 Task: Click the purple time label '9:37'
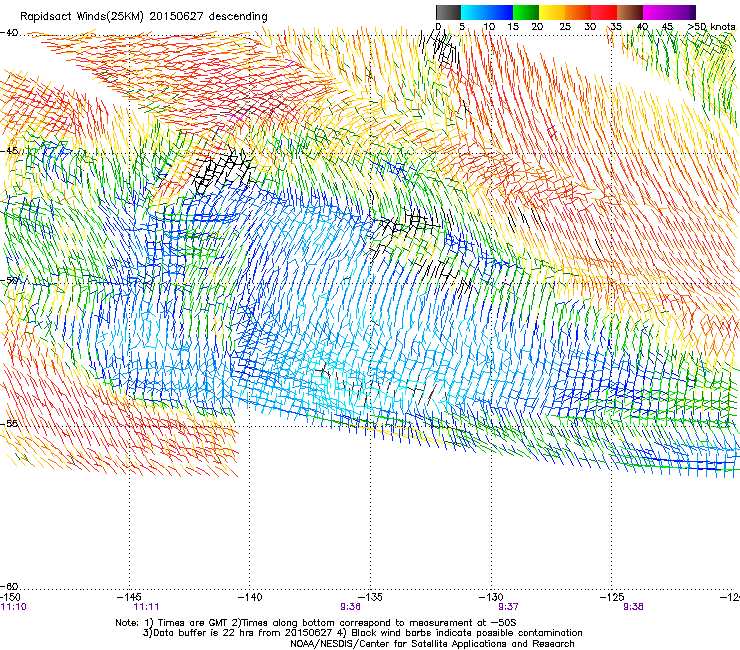tap(508, 607)
